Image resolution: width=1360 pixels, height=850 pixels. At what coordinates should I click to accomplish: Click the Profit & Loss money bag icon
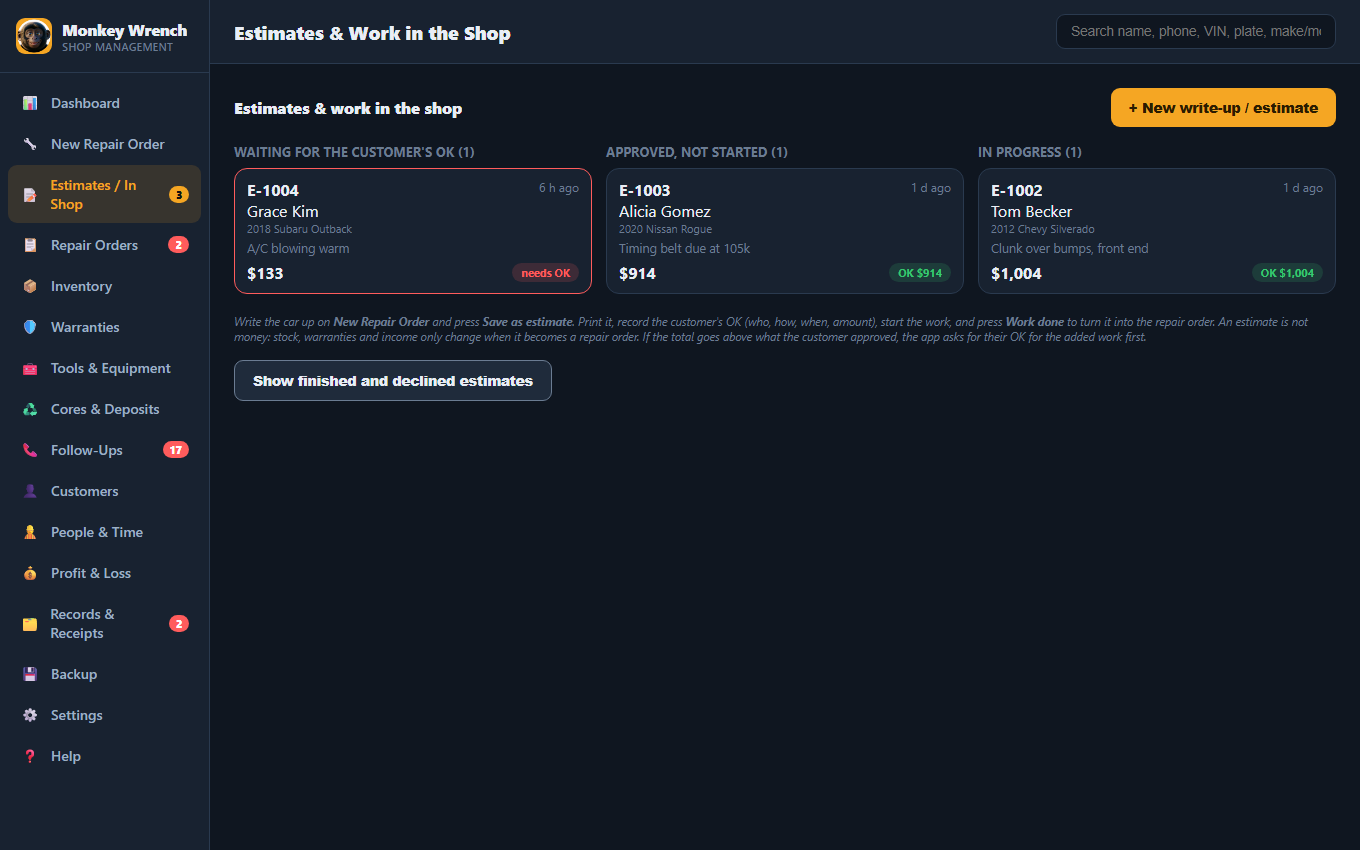[30, 573]
